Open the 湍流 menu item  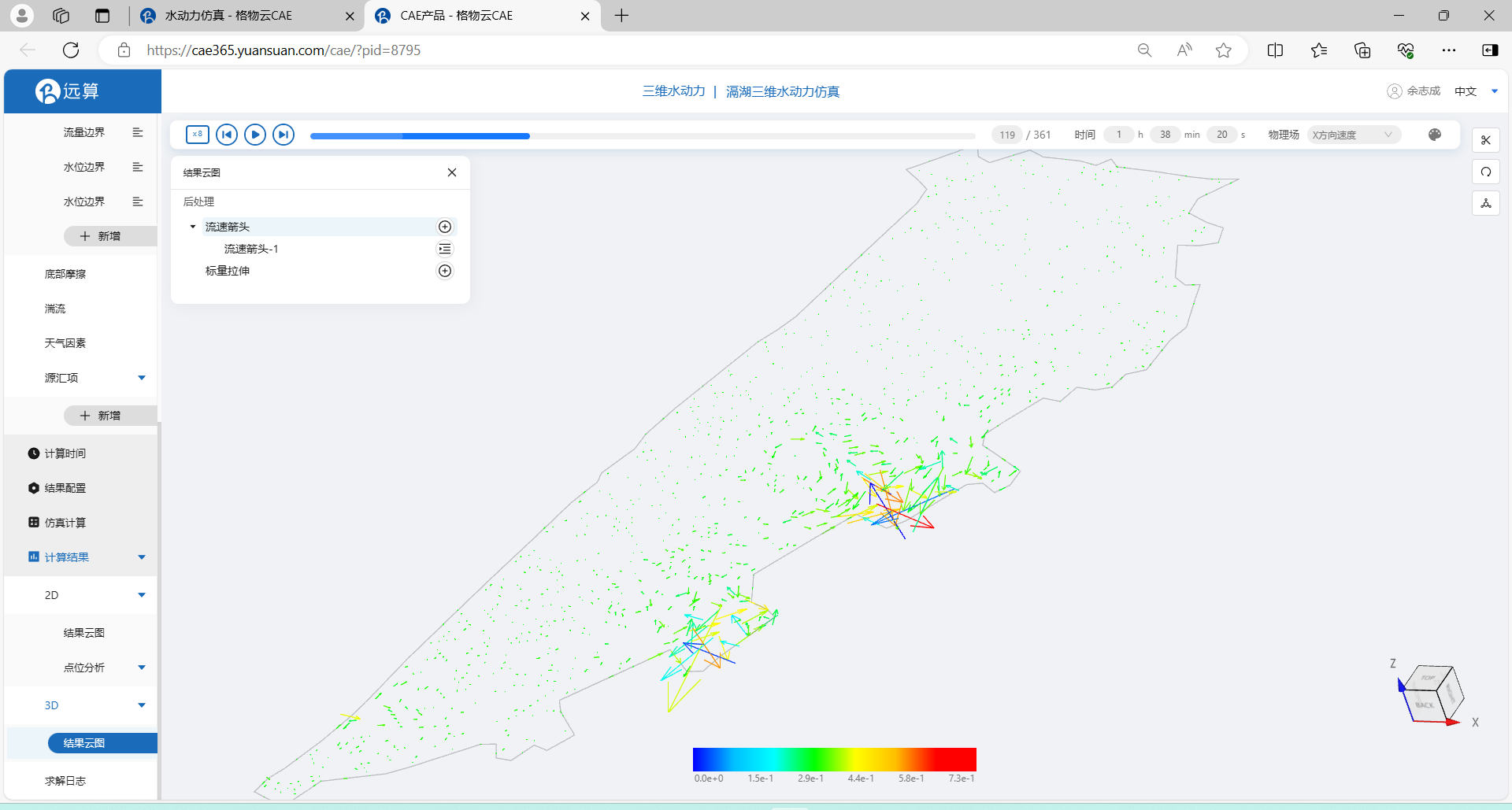coord(55,309)
